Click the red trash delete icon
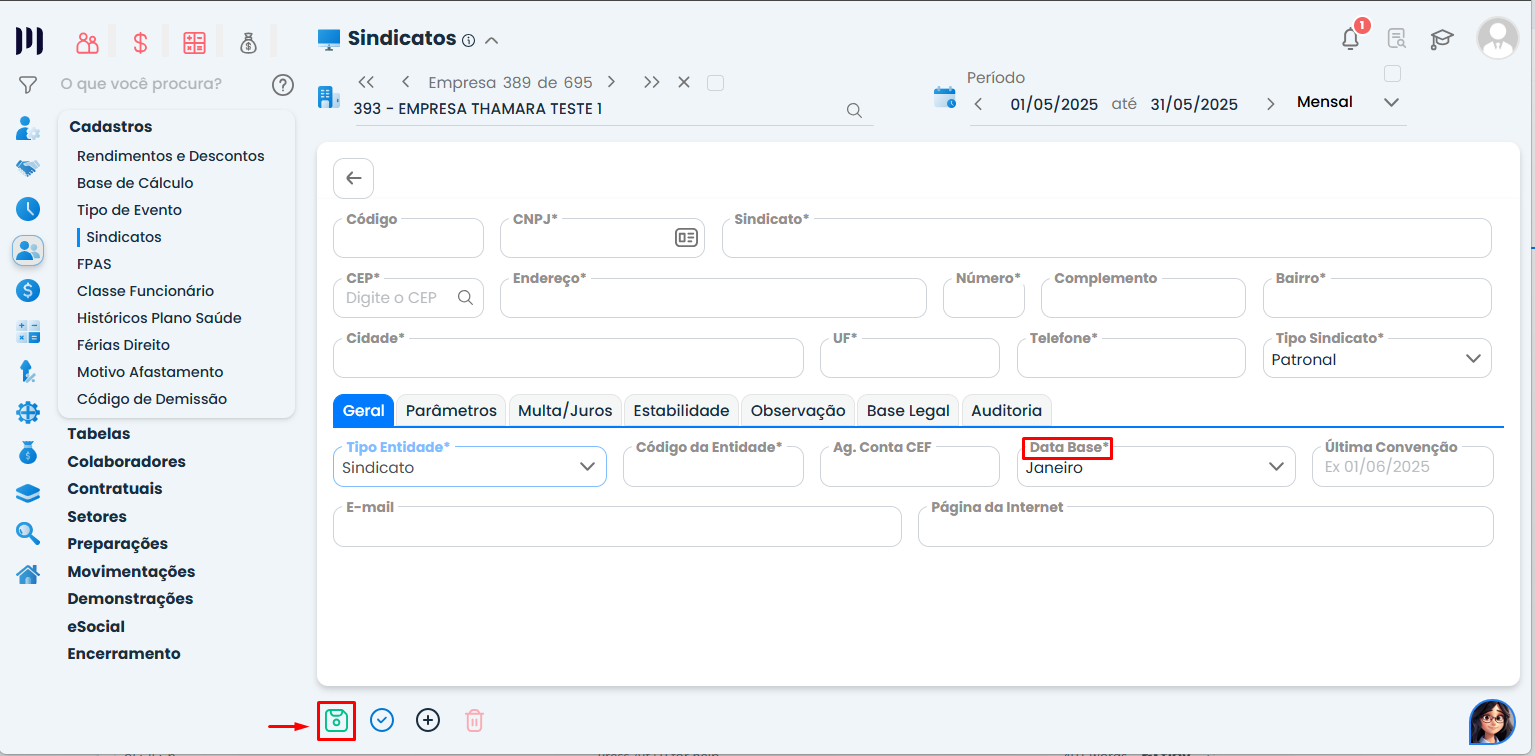This screenshot has height=756, width=1535. pos(475,720)
